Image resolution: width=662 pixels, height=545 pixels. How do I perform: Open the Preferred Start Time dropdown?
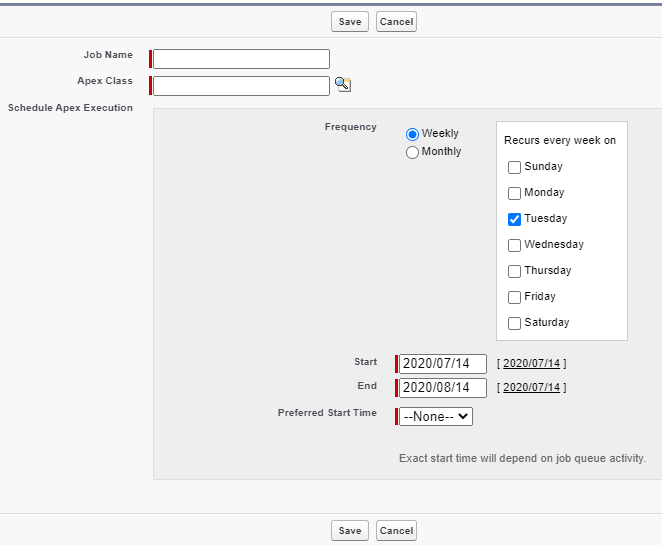pyautogui.click(x=436, y=417)
